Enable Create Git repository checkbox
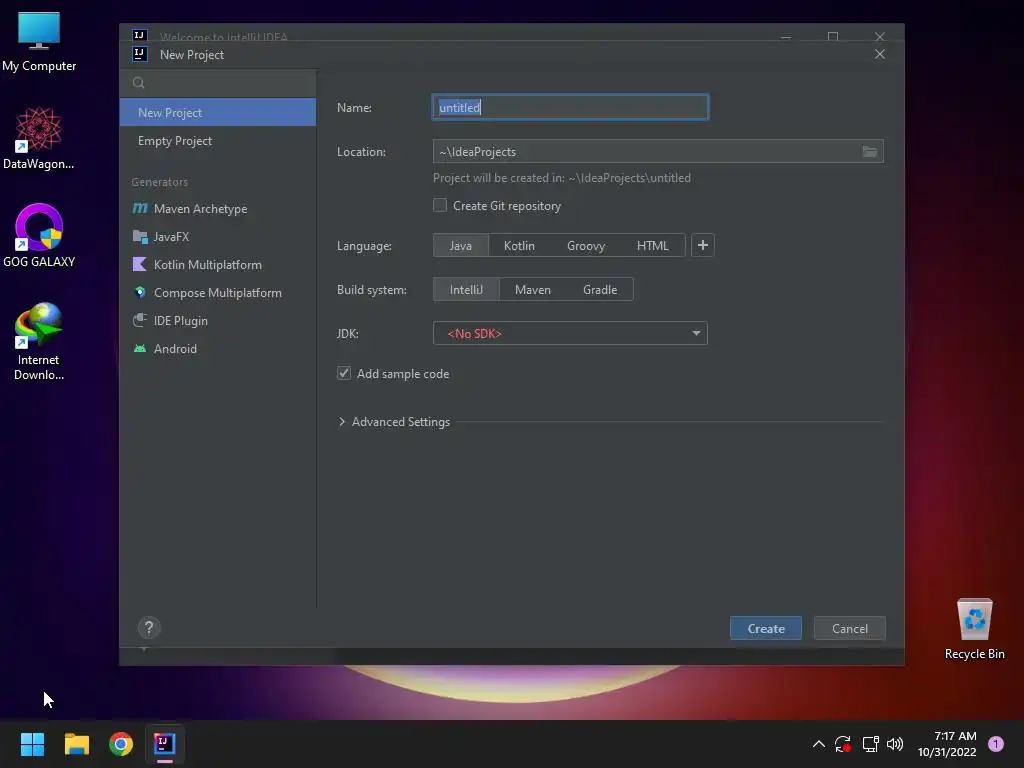This screenshot has width=1024, height=768. [x=440, y=206]
